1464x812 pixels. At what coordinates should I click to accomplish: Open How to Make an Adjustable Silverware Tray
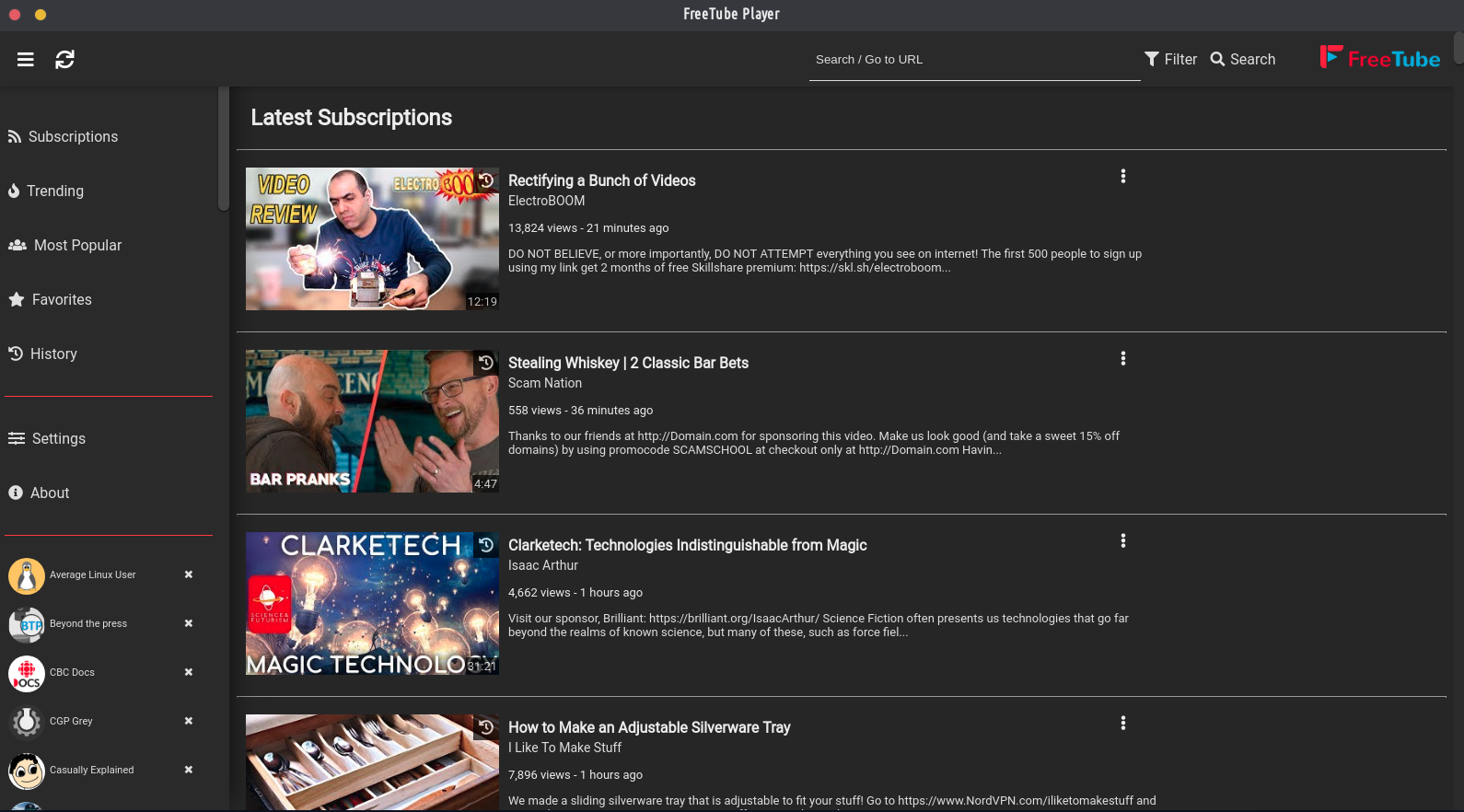[x=648, y=727]
